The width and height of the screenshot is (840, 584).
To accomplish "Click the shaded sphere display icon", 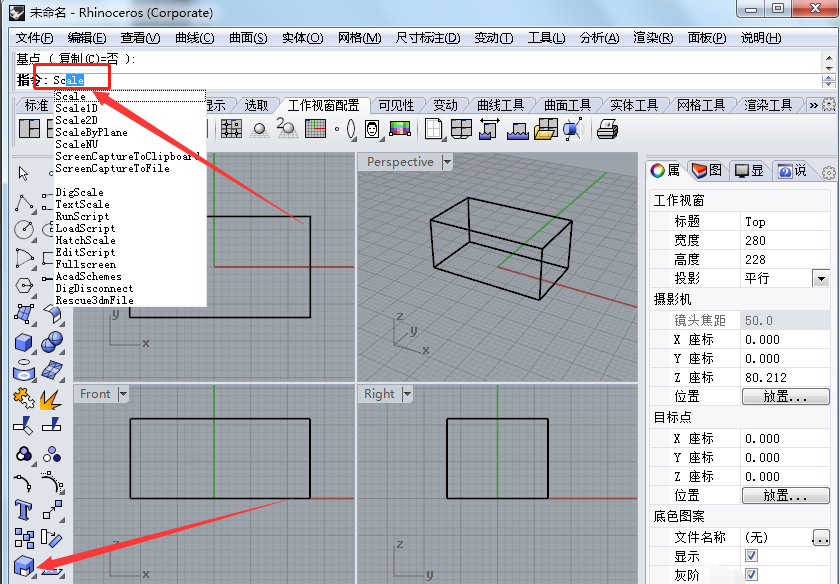I will (x=260, y=129).
